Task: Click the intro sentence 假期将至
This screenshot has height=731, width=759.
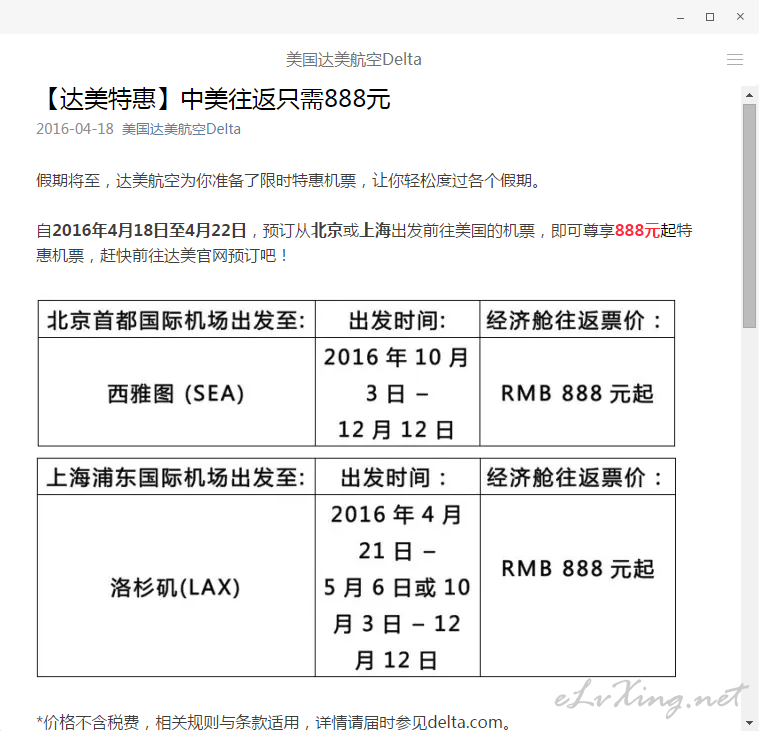Action: (288, 181)
